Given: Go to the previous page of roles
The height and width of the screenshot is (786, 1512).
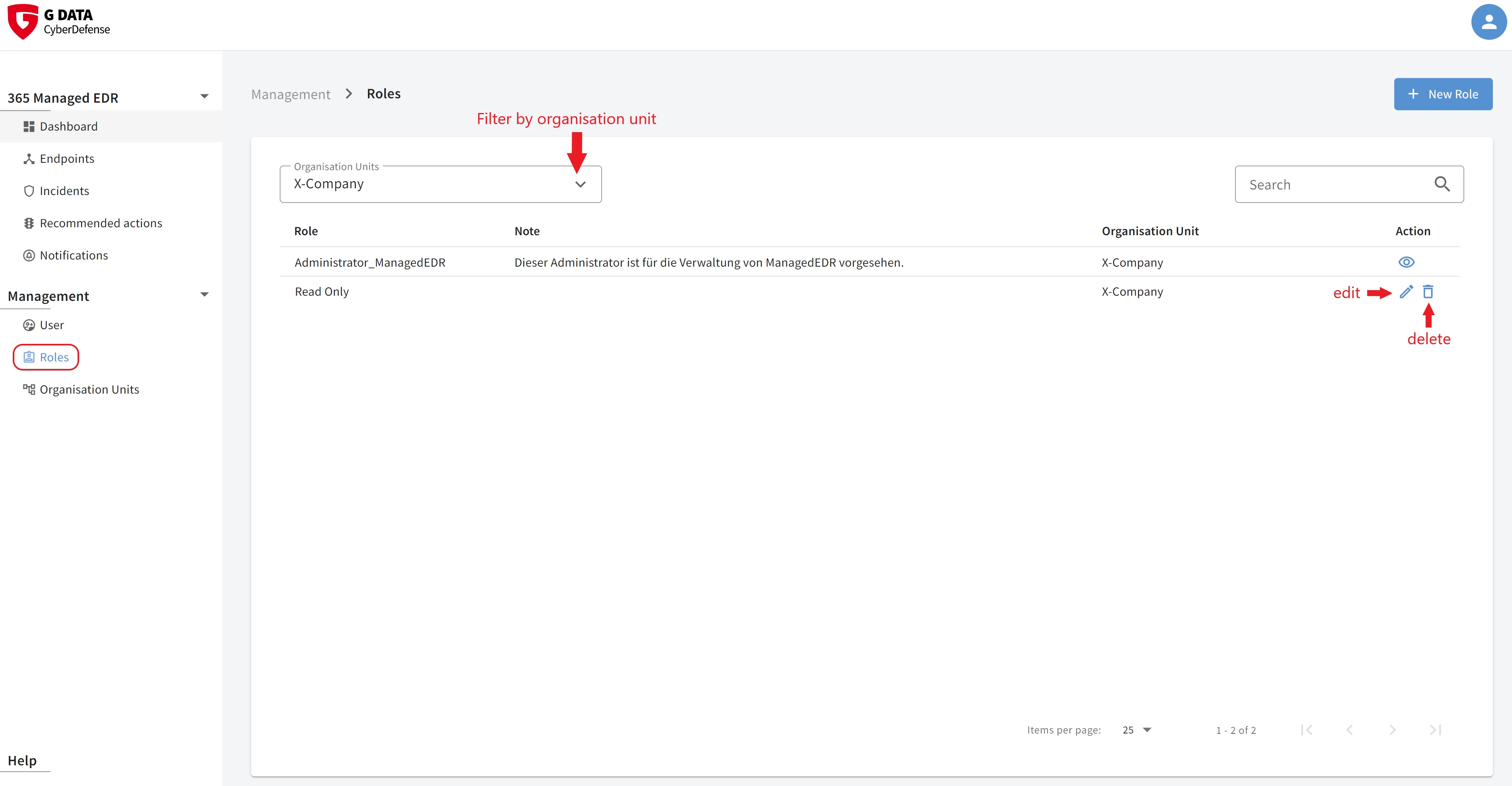Looking at the screenshot, I should [1349, 729].
